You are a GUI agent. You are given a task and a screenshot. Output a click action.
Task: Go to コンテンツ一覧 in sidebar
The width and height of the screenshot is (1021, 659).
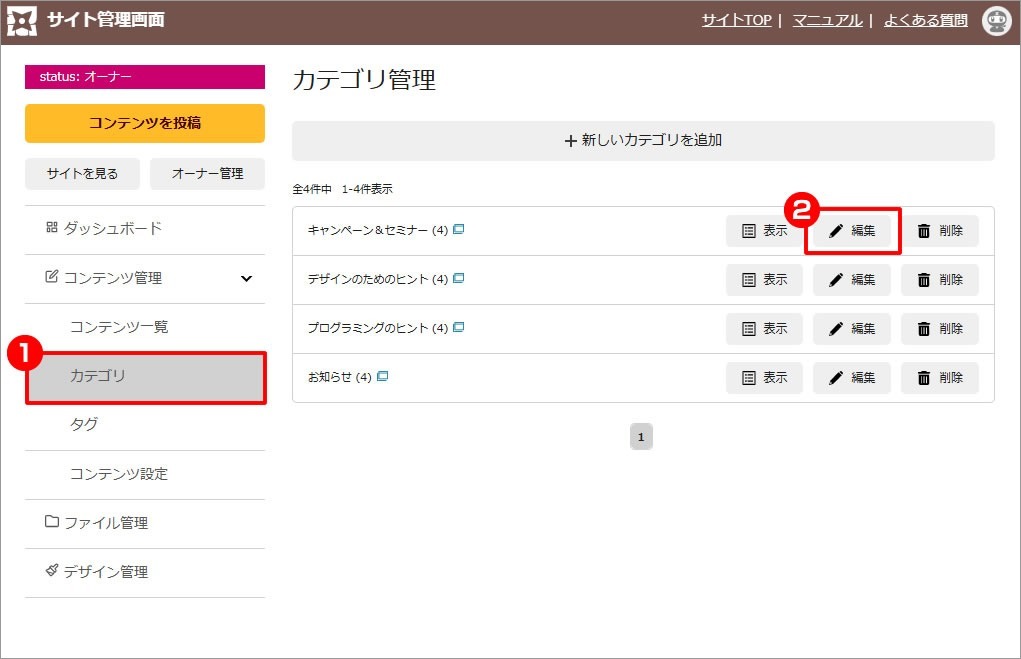click(119, 327)
